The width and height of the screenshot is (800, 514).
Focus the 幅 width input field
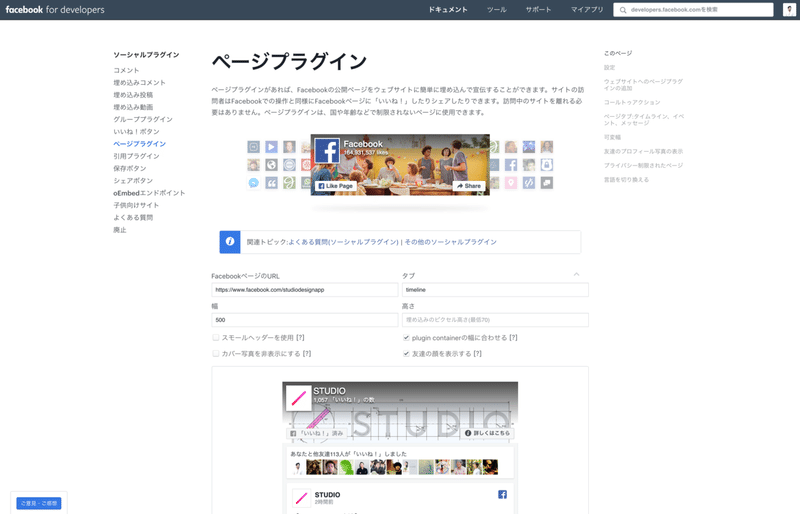(x=305, y=320)
